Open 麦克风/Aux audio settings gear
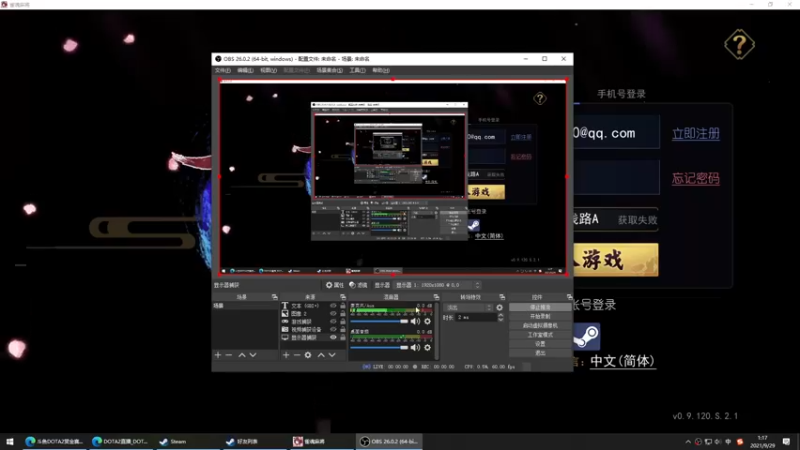 click(428, 321)
